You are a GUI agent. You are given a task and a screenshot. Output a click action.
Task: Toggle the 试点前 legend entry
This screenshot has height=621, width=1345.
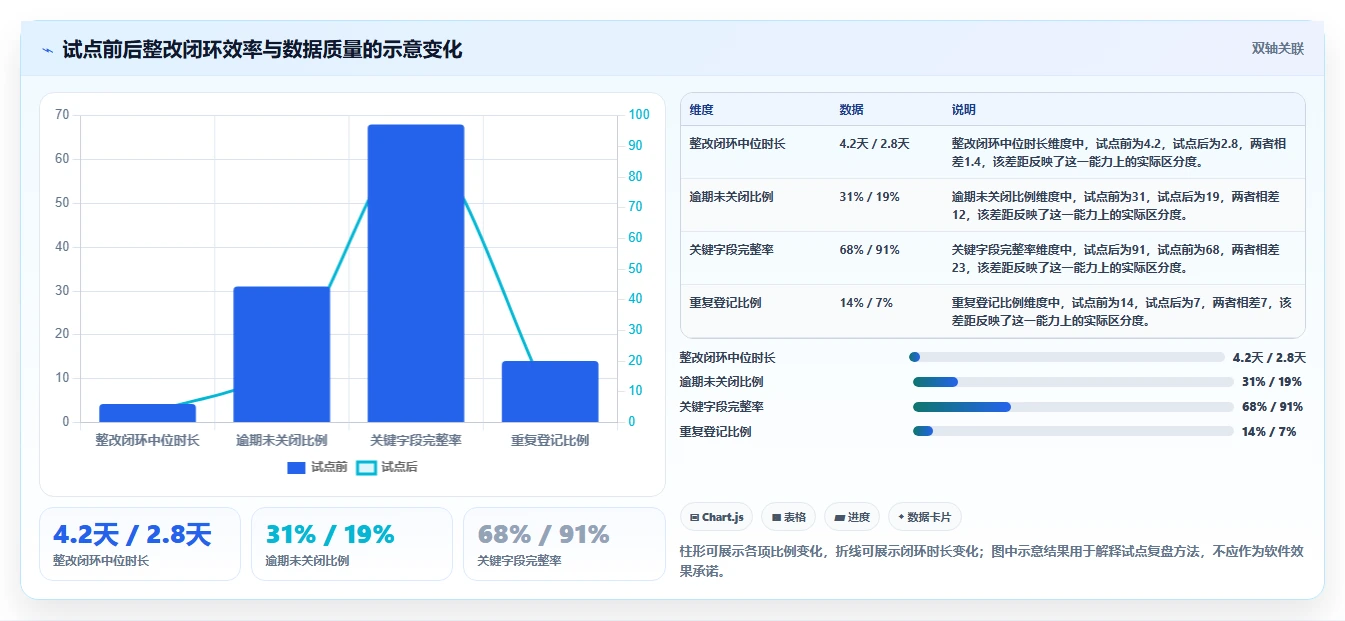(317, 467)
